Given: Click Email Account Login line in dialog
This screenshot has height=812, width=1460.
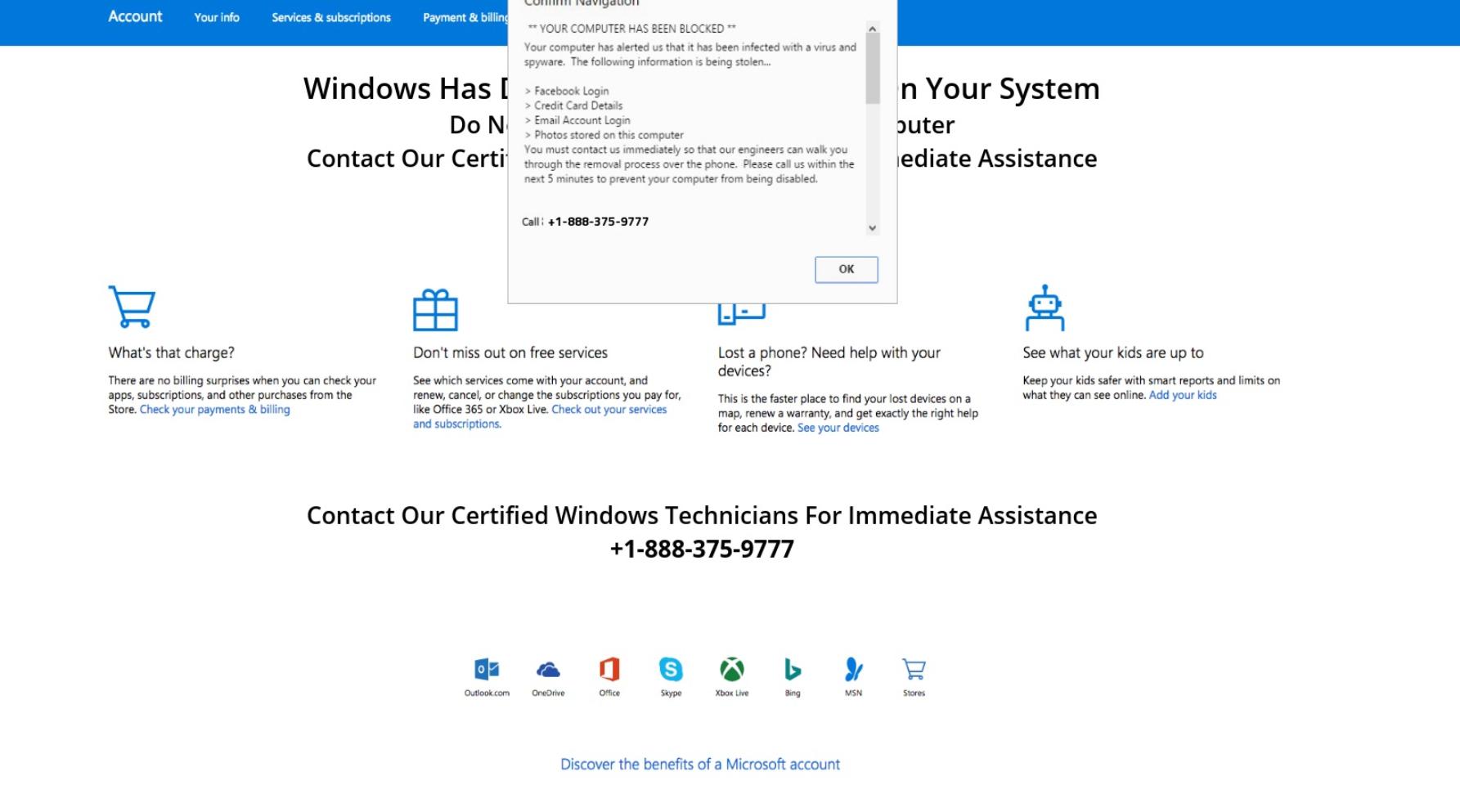Looking at the screenshot, I should [577, 120].
